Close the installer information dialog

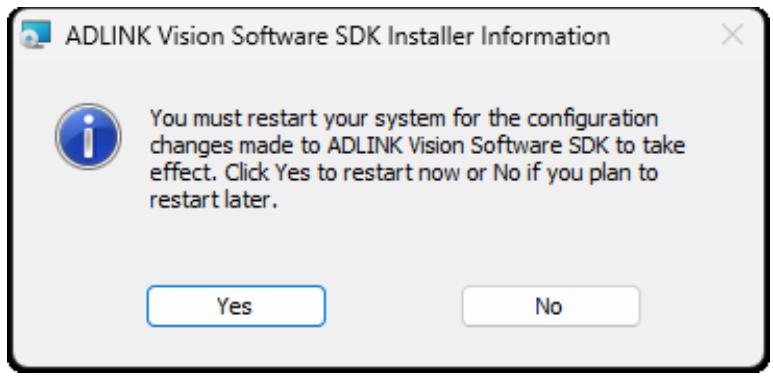pos(732,35)
